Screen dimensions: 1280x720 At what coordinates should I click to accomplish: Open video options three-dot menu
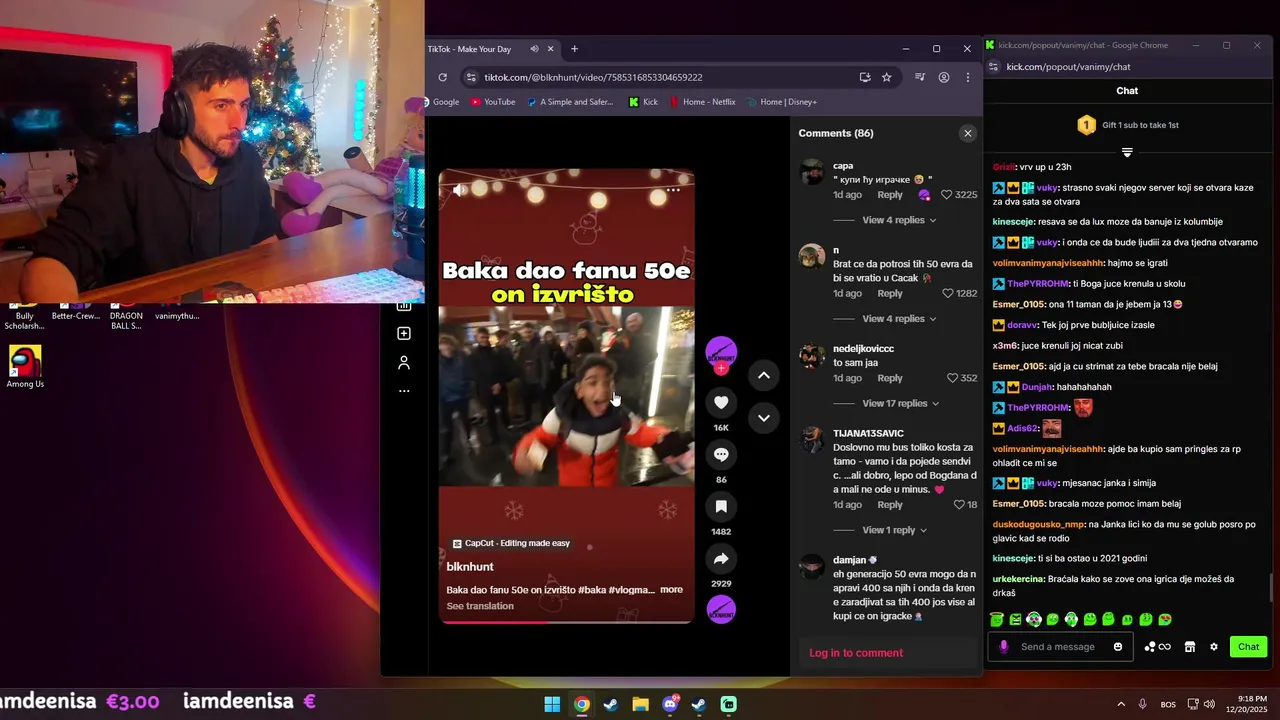tap(673, 189)
